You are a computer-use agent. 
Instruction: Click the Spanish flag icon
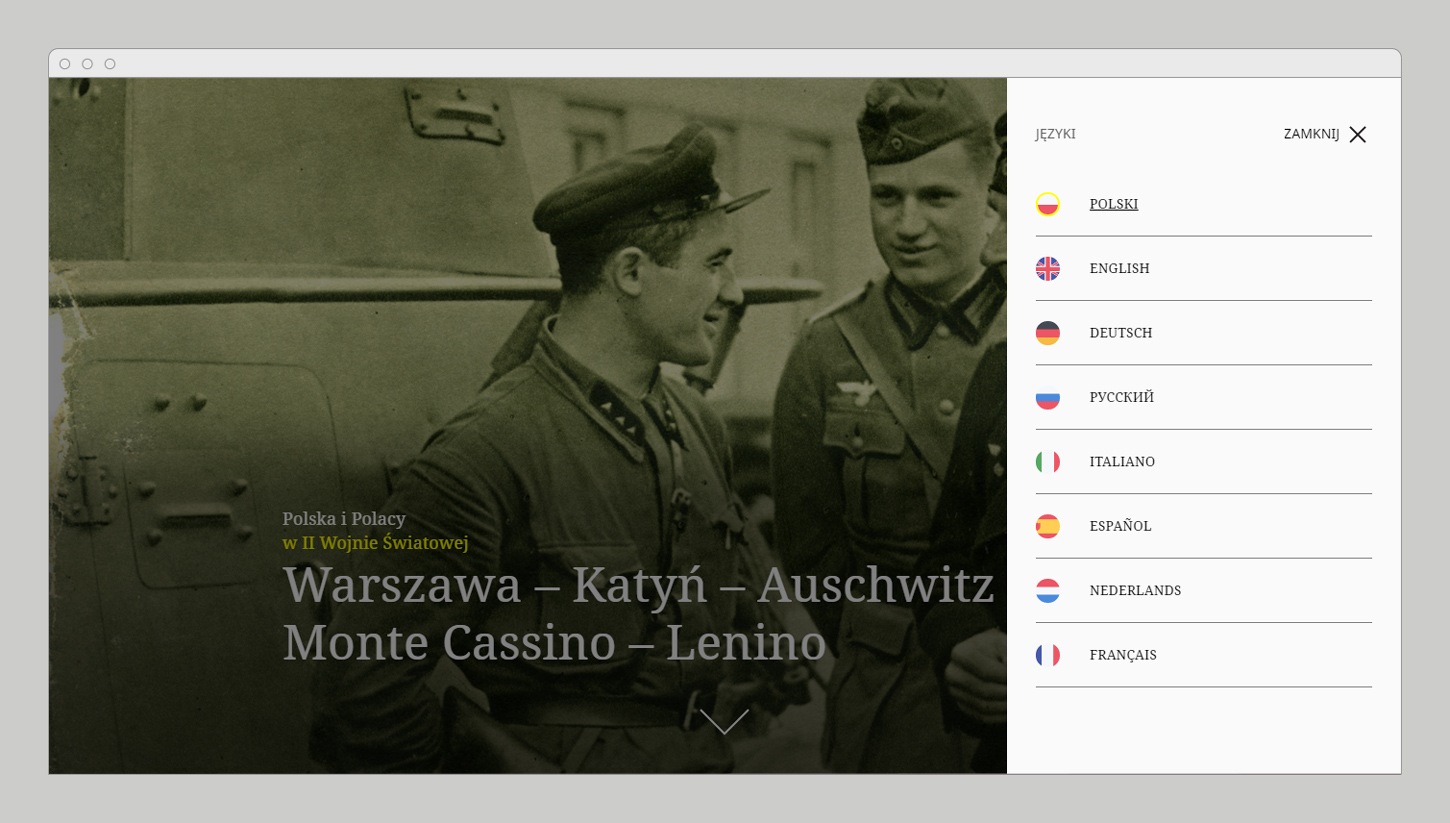pyautogui.click(x=1047, y=526)
